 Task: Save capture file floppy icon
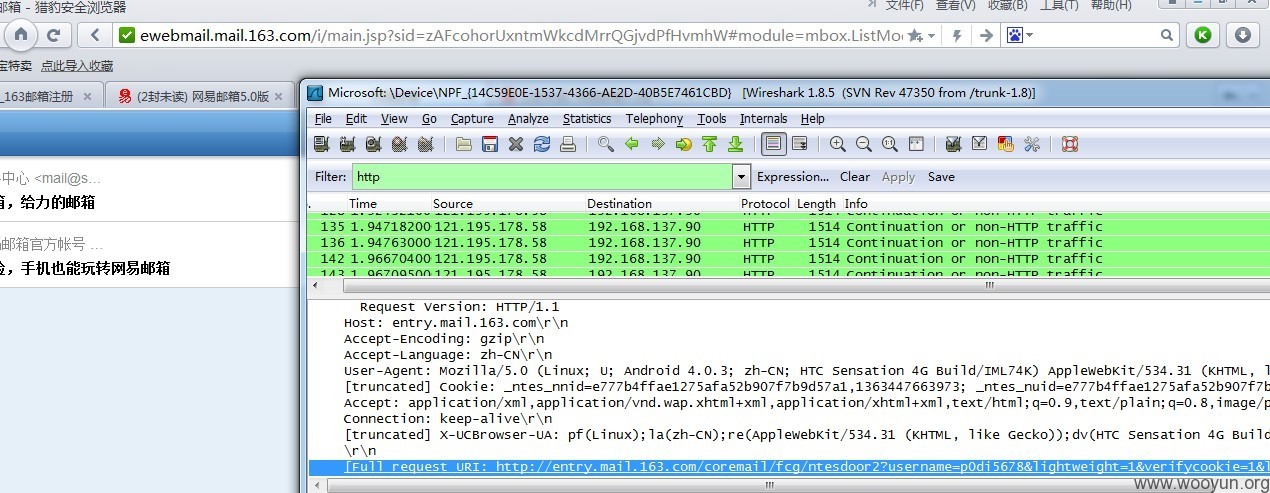click(490, 144)
